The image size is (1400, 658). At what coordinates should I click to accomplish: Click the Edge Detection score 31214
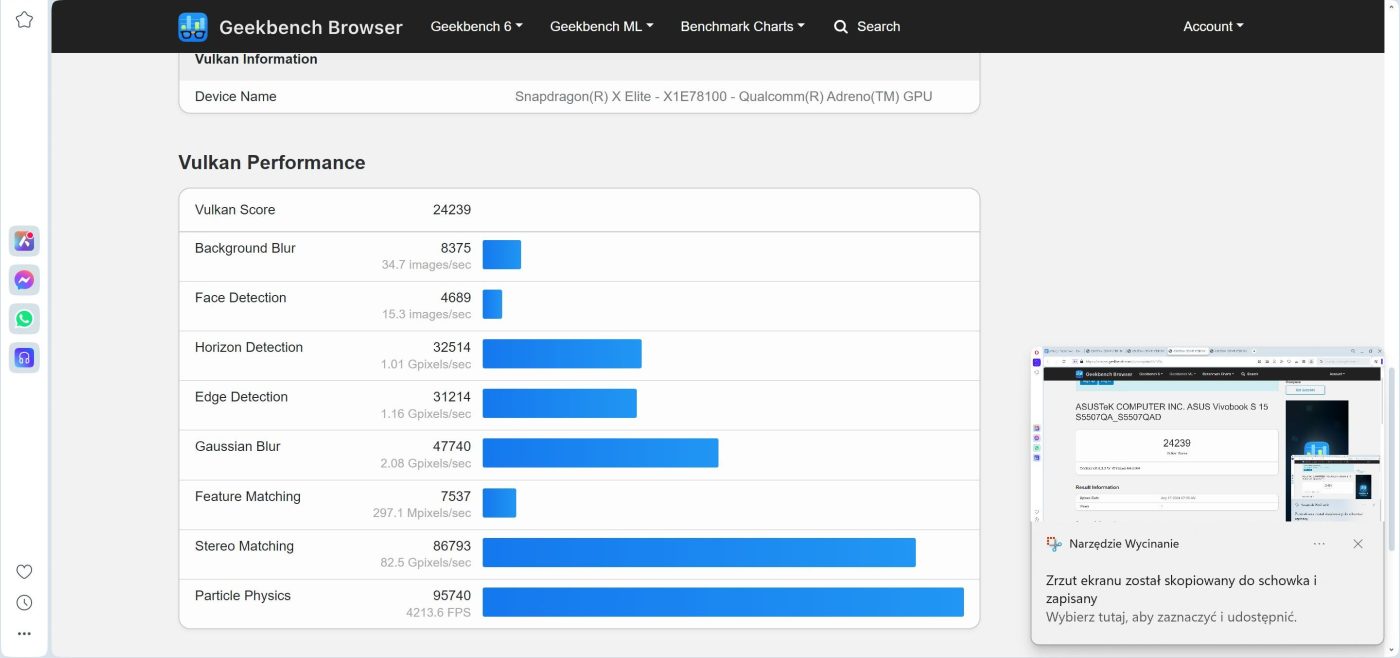click(x=452, y=397)
